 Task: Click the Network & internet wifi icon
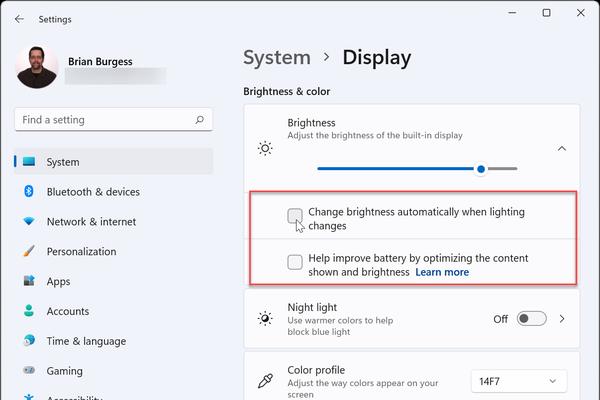pos(29,221)
